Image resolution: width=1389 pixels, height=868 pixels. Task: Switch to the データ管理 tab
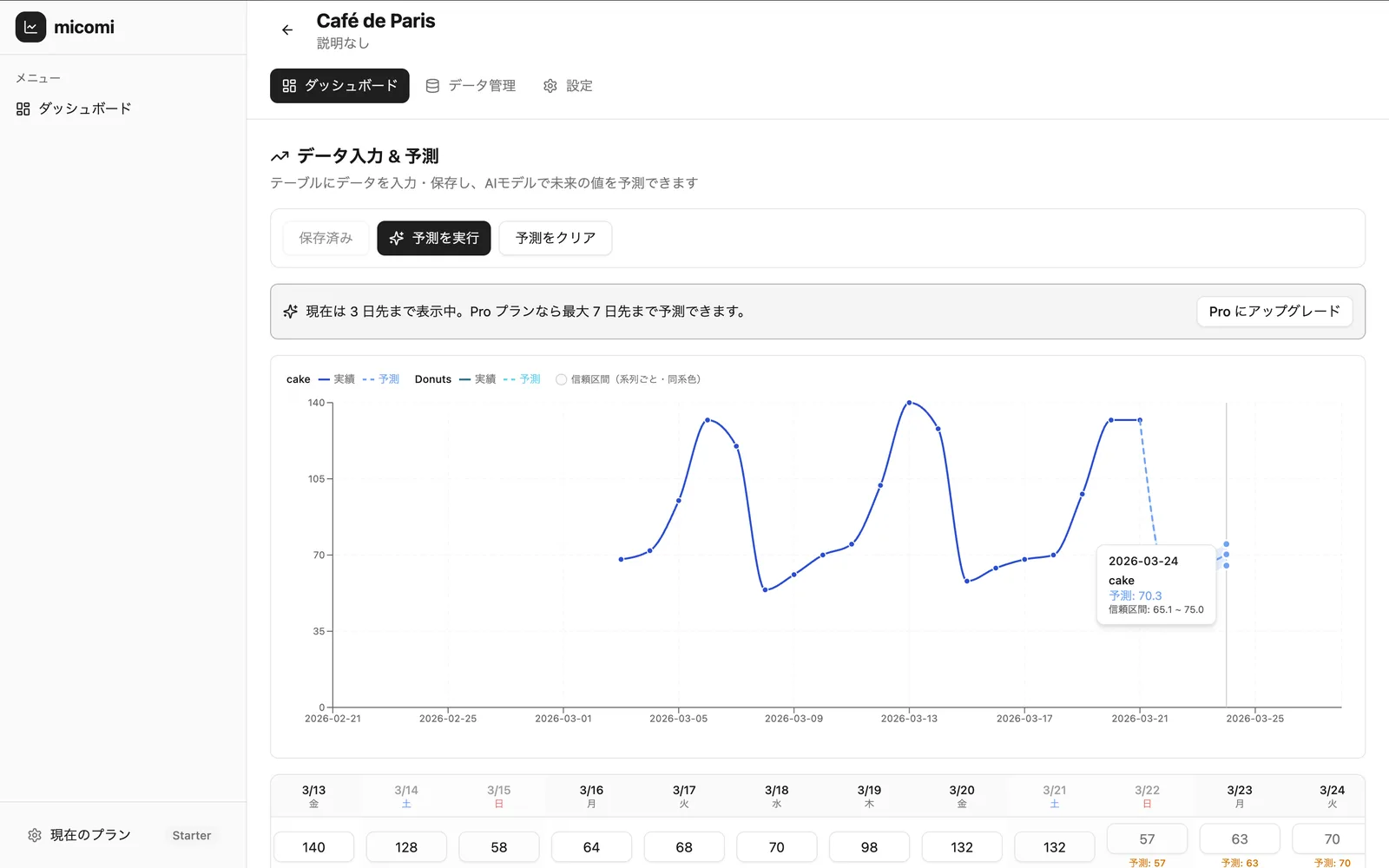point(471,86)
